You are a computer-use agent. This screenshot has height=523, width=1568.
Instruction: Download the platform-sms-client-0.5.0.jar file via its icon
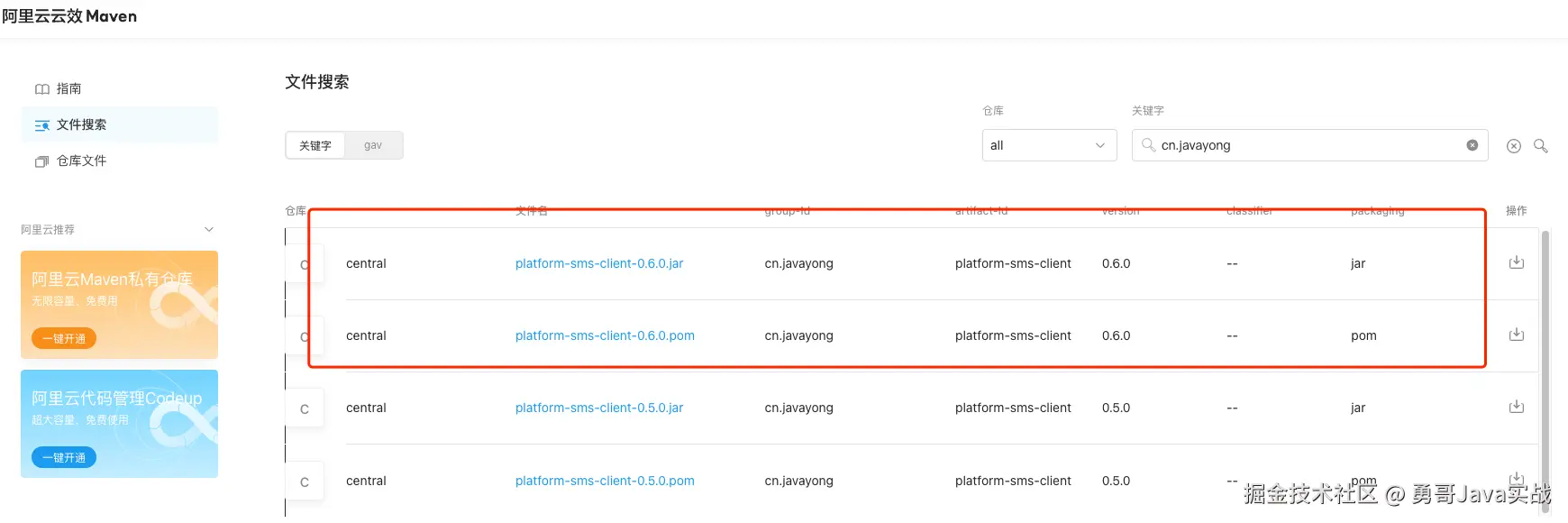(1517, 407)
